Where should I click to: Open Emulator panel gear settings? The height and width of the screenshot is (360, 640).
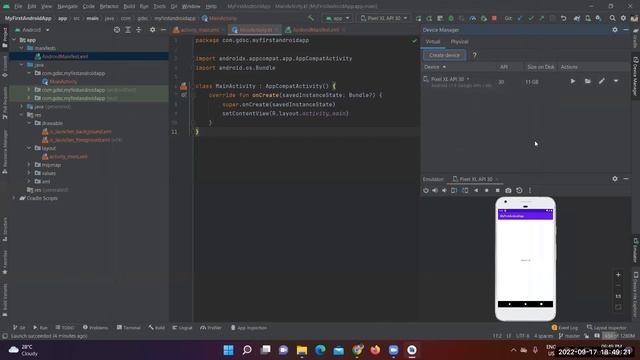(615, 179)
